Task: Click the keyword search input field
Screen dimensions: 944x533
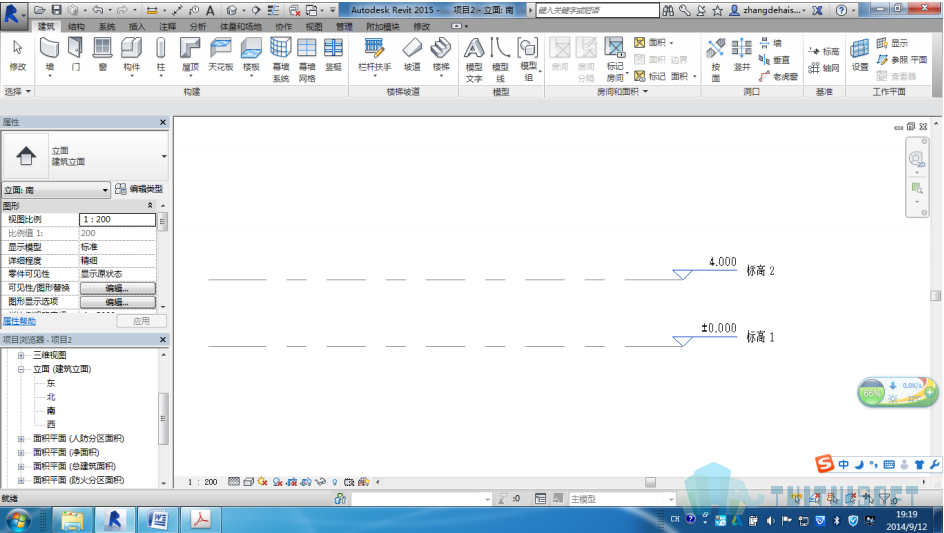Action: pyautogui.click(x=597, y=10)
